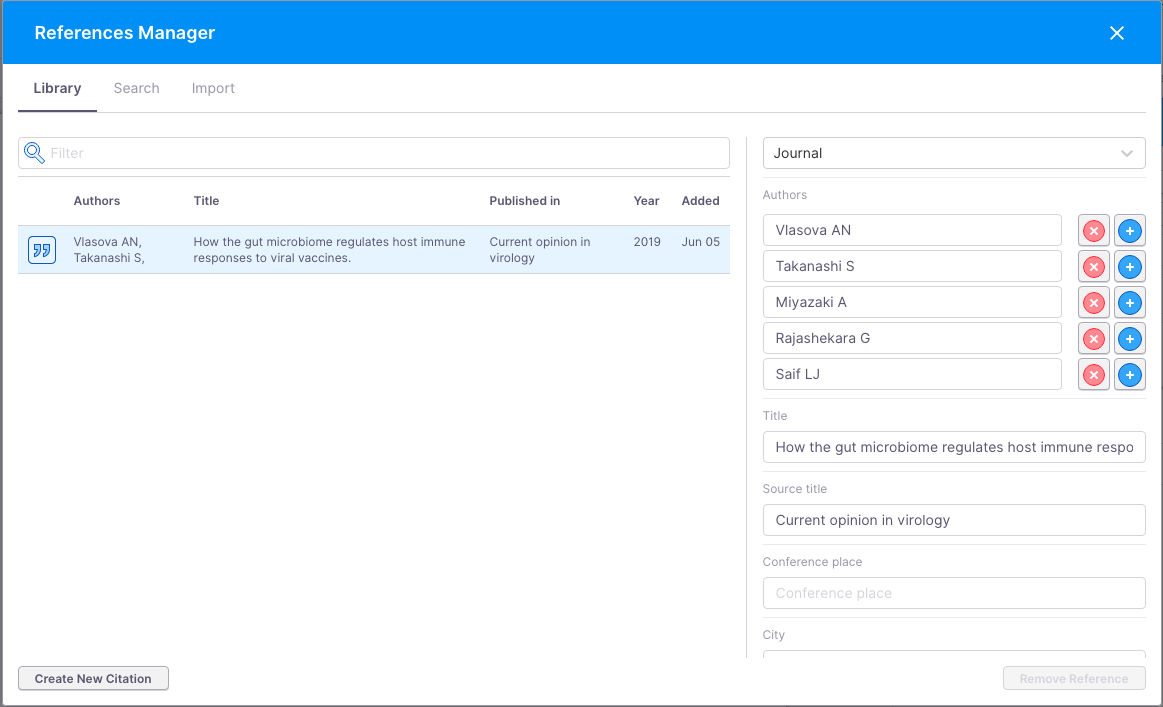Click 'Current opinion in virology' in the table row
This screenshot has width=1163, height=707.
[540, 250]
